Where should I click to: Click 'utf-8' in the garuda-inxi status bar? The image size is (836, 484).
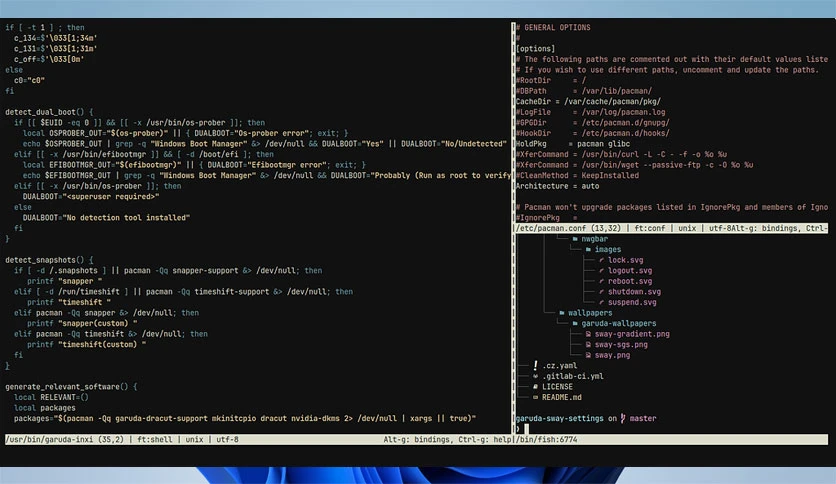point(228,440)
